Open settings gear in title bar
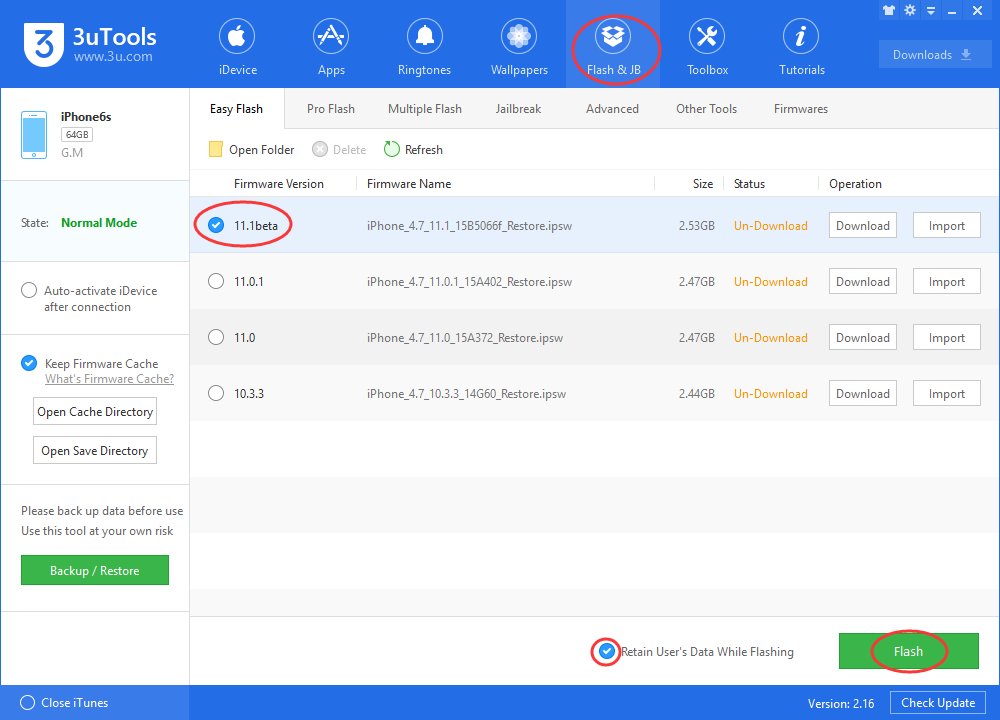 click(x=910, y=10)
